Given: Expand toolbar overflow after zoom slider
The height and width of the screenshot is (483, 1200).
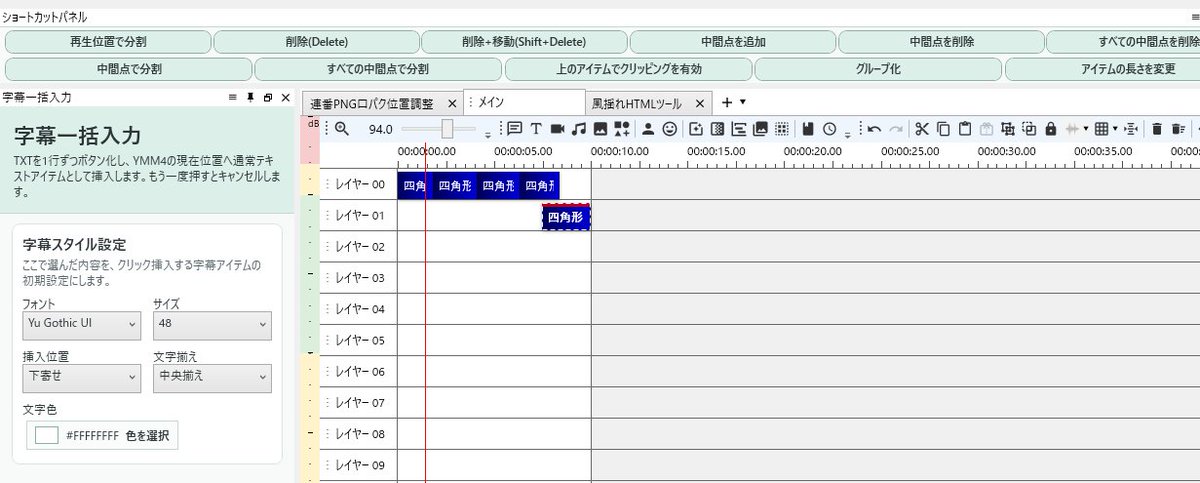Looking at the screenshot, I should [488, 133].
